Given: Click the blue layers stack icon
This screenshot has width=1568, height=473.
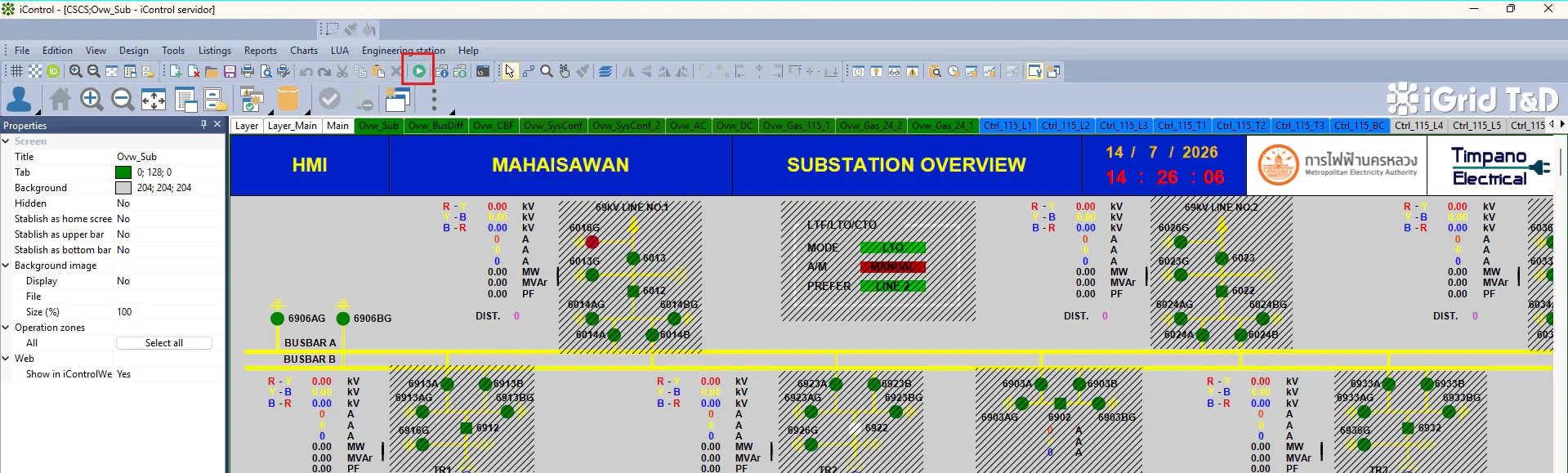Looking at the screenshot, I should [x=605, y=72].
